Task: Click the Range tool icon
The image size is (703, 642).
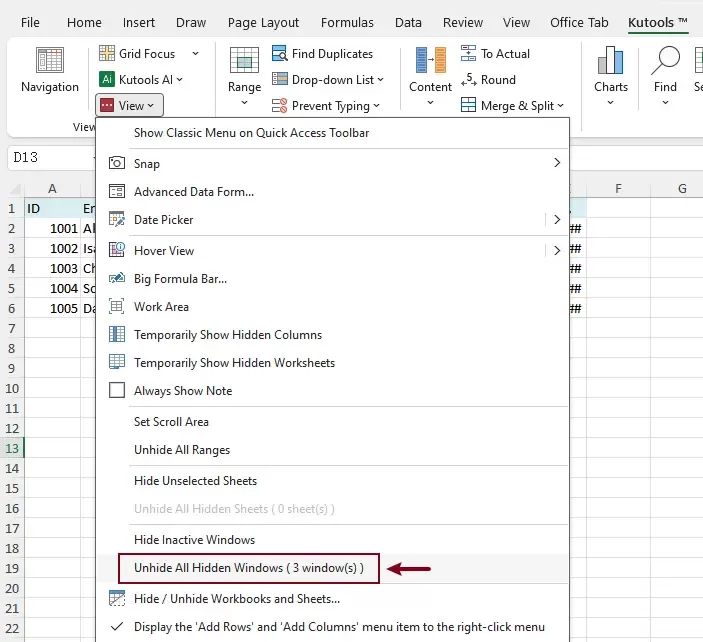Action: pyautogui.click(x=244, y=60)
